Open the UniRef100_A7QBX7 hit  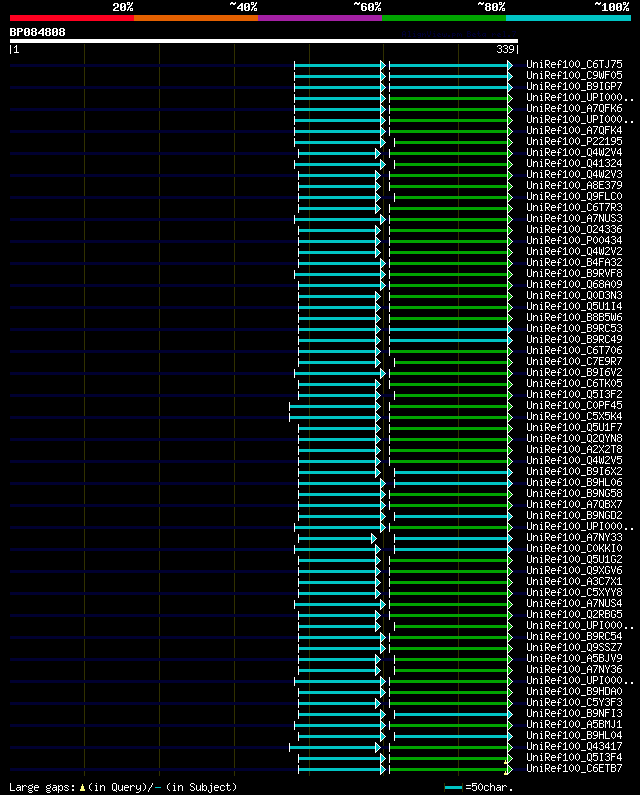click(x=574, y=504)
